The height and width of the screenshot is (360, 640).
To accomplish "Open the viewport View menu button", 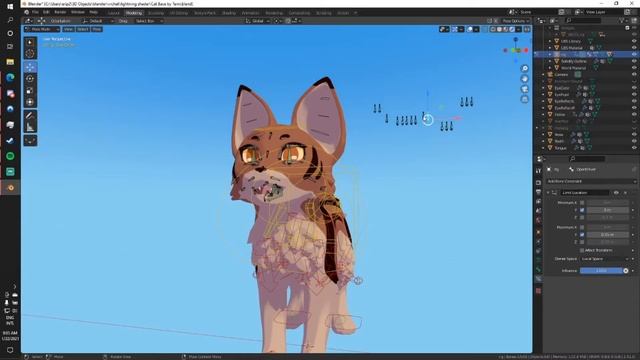I will coord(68,29).
